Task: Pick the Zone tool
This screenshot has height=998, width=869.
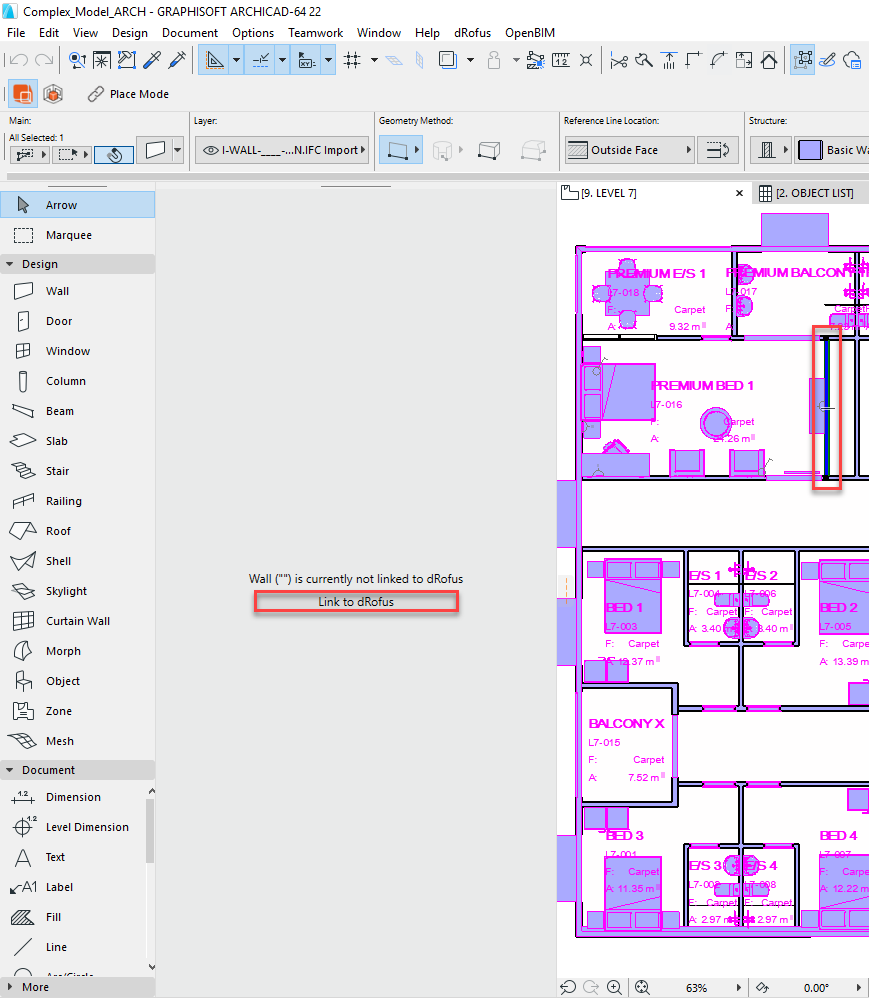Action: [58, 711]
